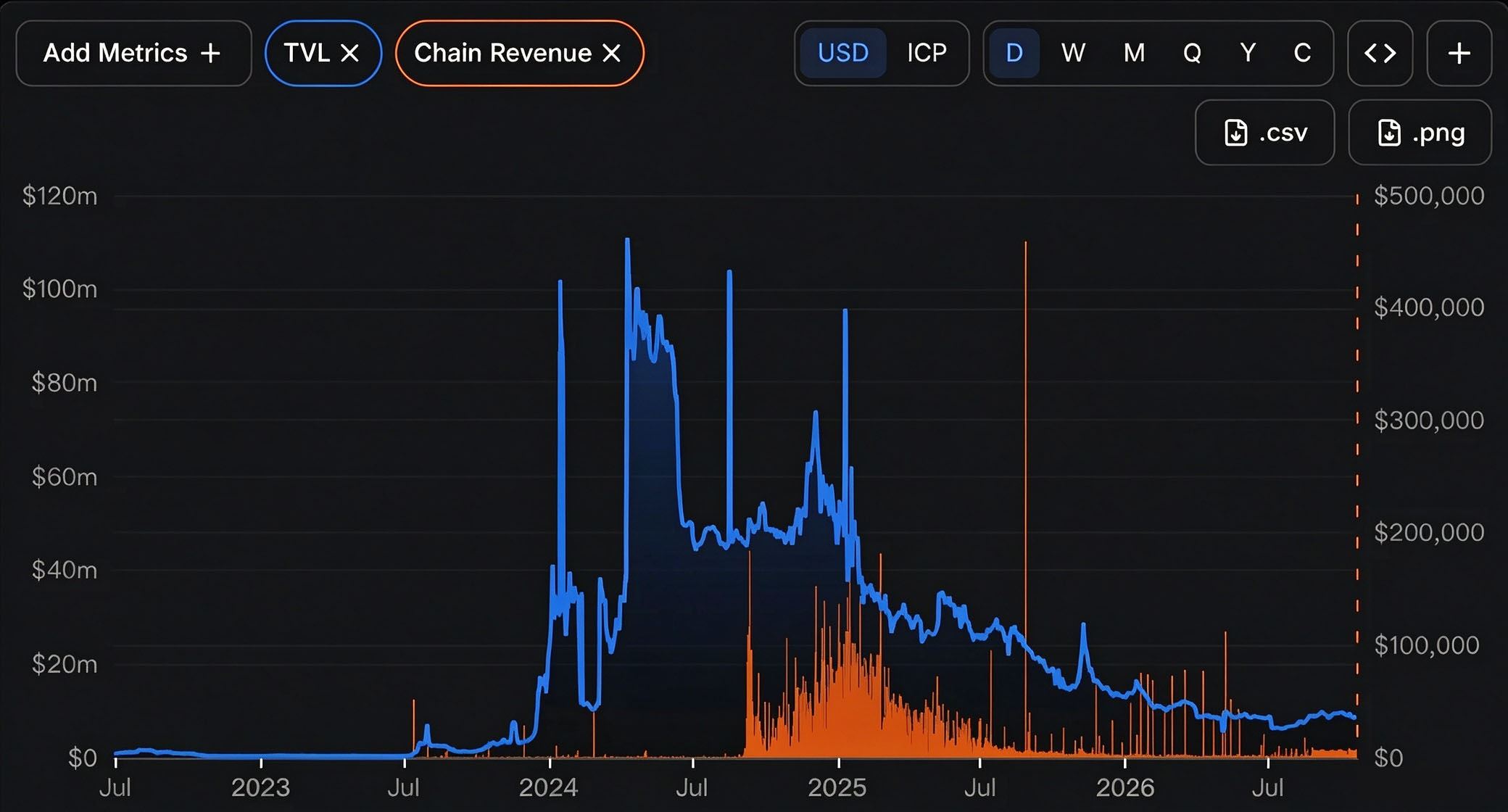Select the quarterly Q interval
The height and width of the screenshot is (812, 1508).
(1192, 53)
